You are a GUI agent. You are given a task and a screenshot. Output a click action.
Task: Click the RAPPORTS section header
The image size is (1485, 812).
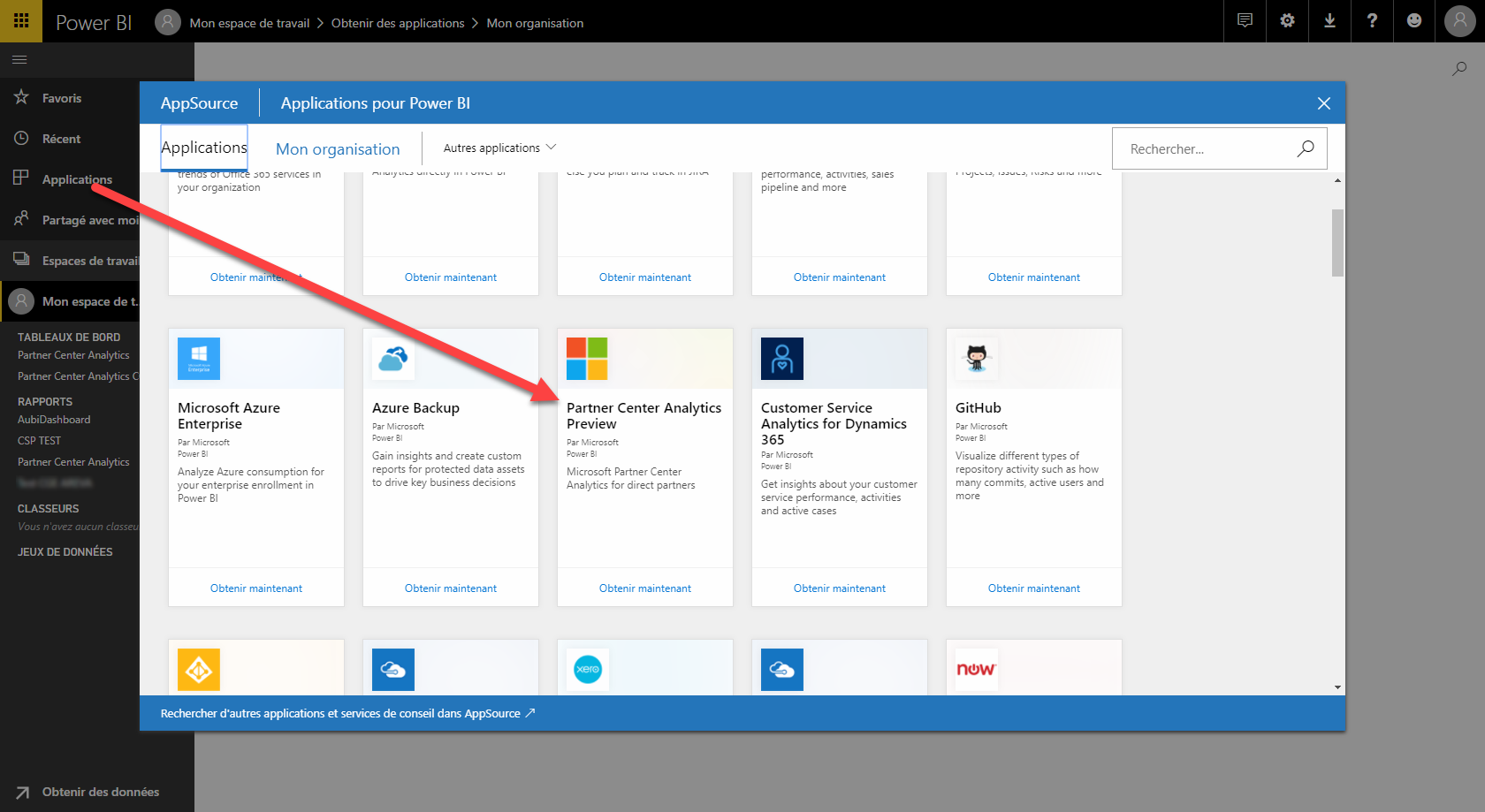[45, 402]
